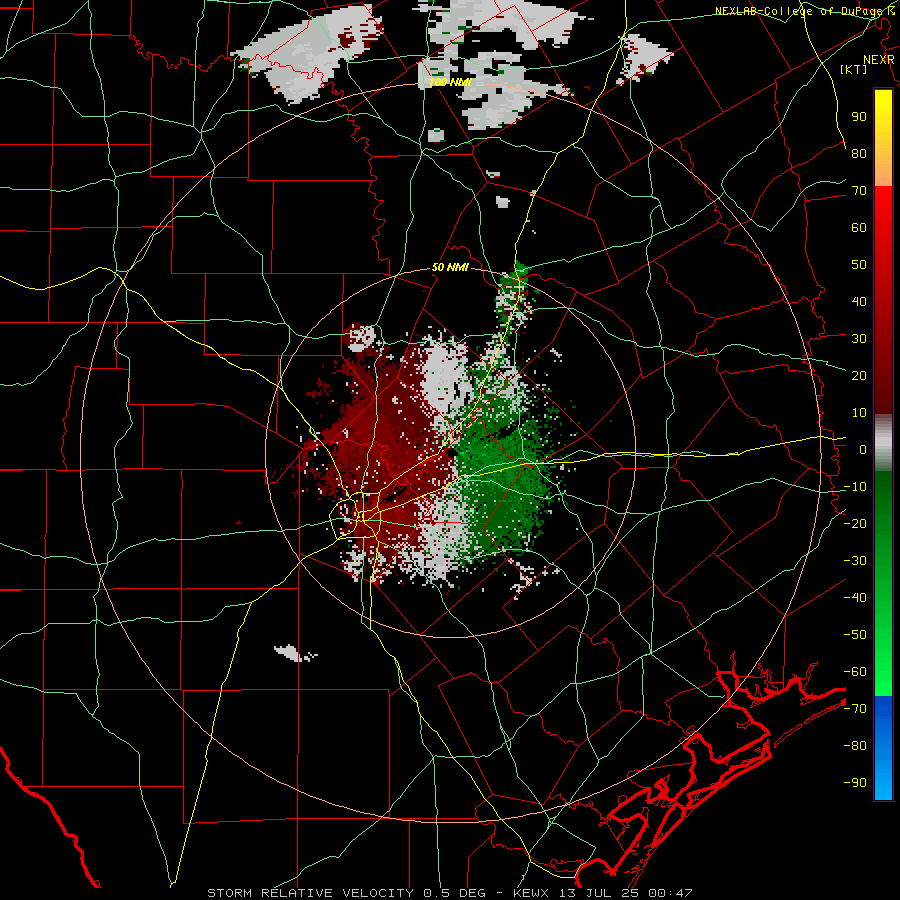The image size is (900, 900).
Task: Click the -10 value on velocity scale
Action: click(x=855, y=487)
